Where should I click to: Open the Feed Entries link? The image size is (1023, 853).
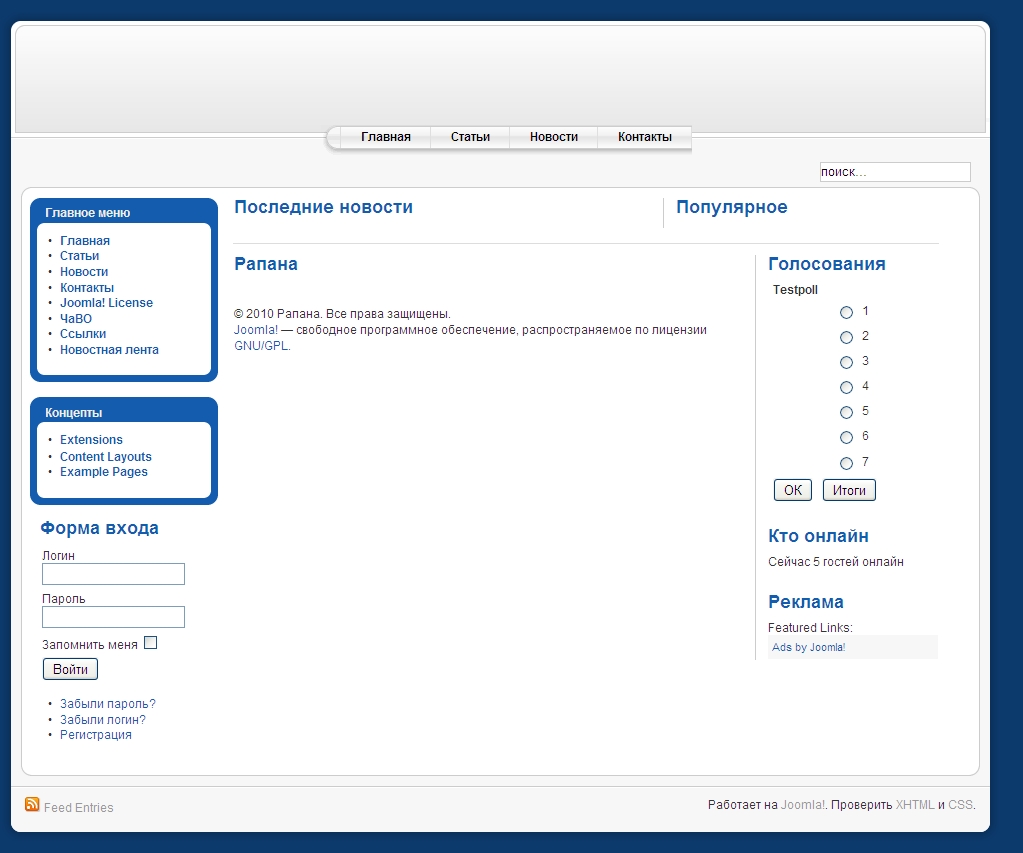(x=78, y=808)
